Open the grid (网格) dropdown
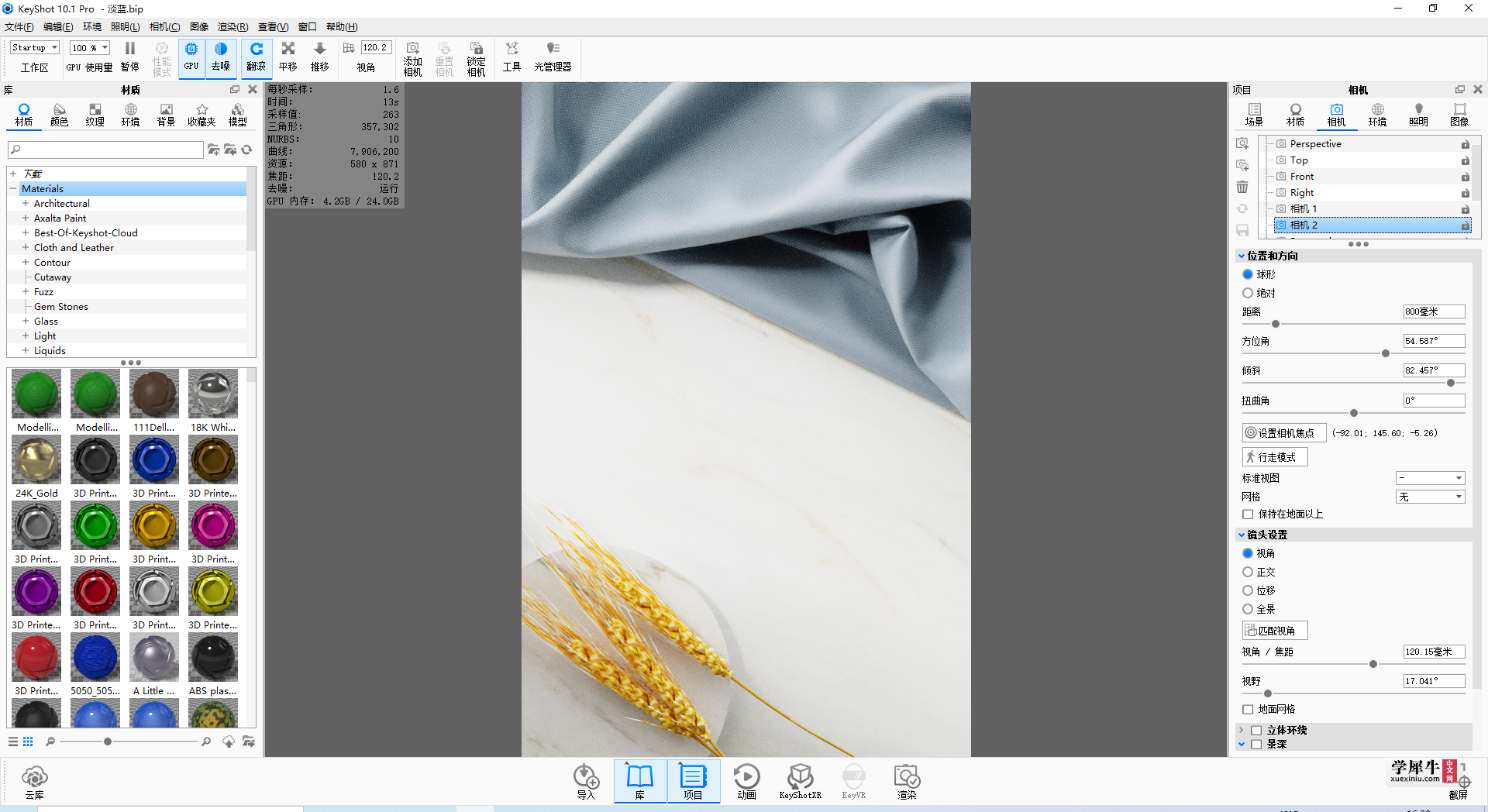This screenshot has height=812, width=1488. pyautogui.click(x=1430, y=497)
